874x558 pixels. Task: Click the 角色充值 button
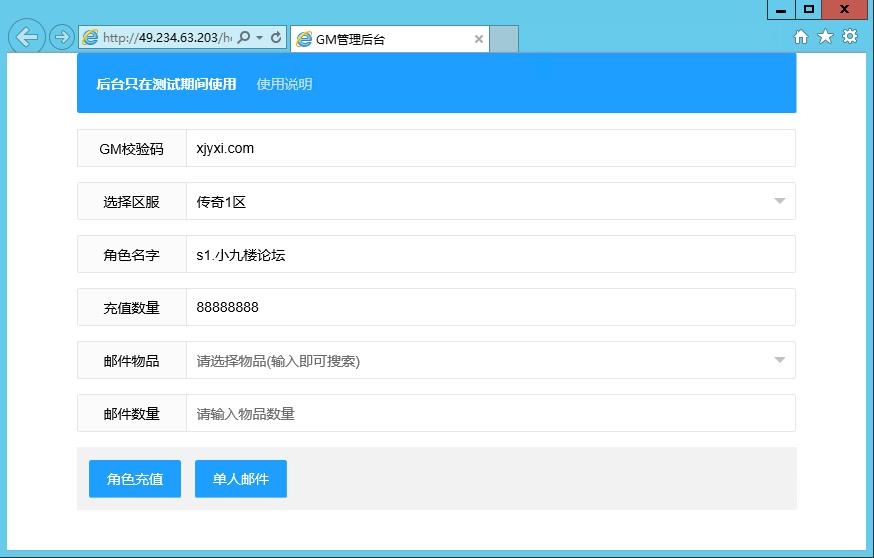click(135, 479)
